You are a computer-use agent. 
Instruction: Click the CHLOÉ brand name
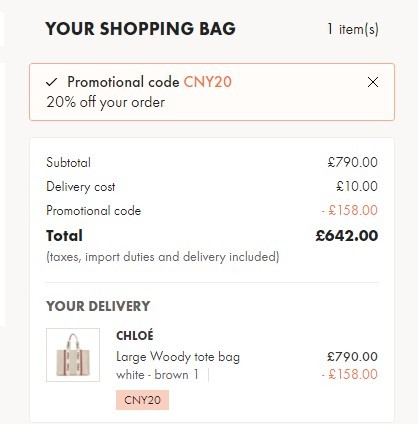[x=135, y=336]
